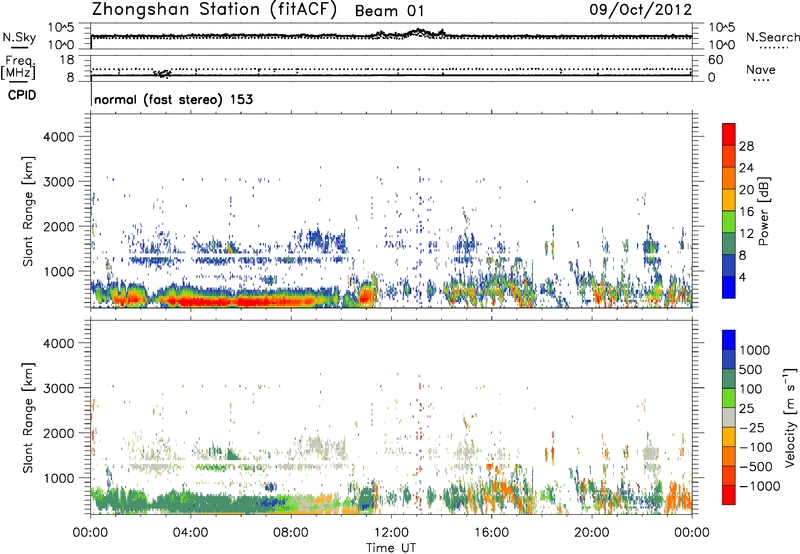Click the '16:00' time tick label
Viewport: 800px width, 554px height.
(491, 533)
